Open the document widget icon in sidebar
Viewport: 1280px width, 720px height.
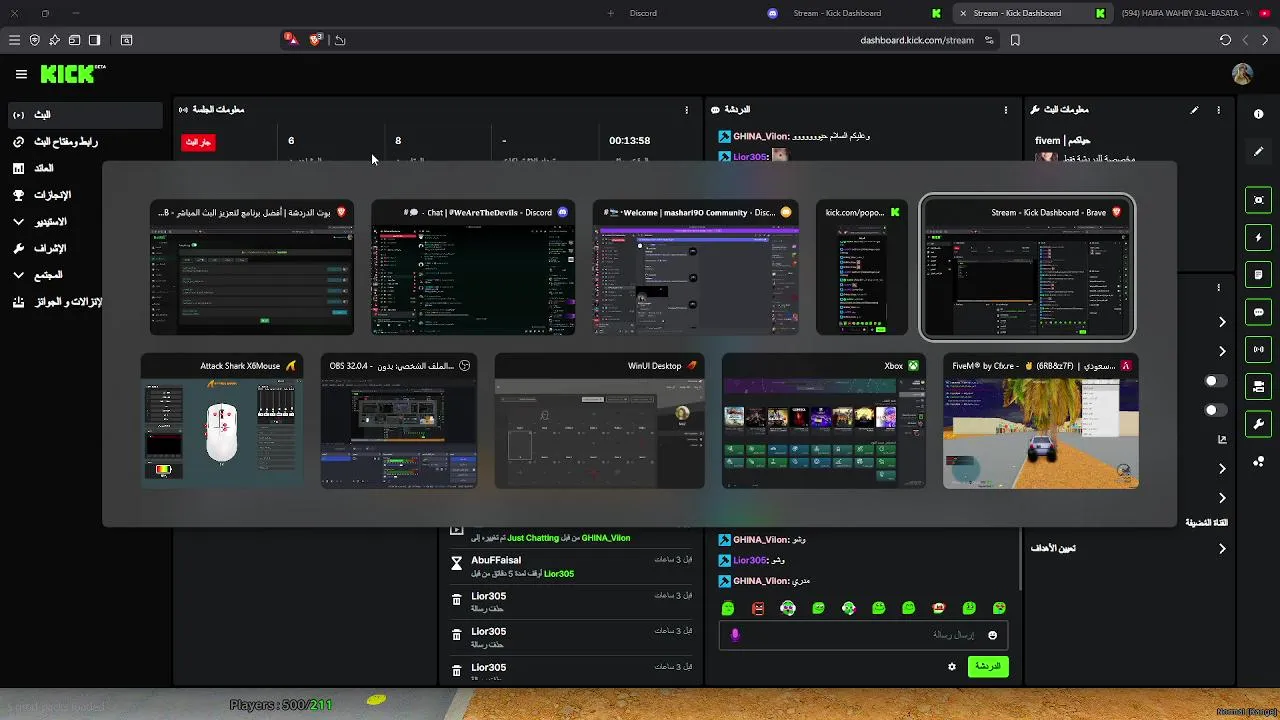[1258, 275]
